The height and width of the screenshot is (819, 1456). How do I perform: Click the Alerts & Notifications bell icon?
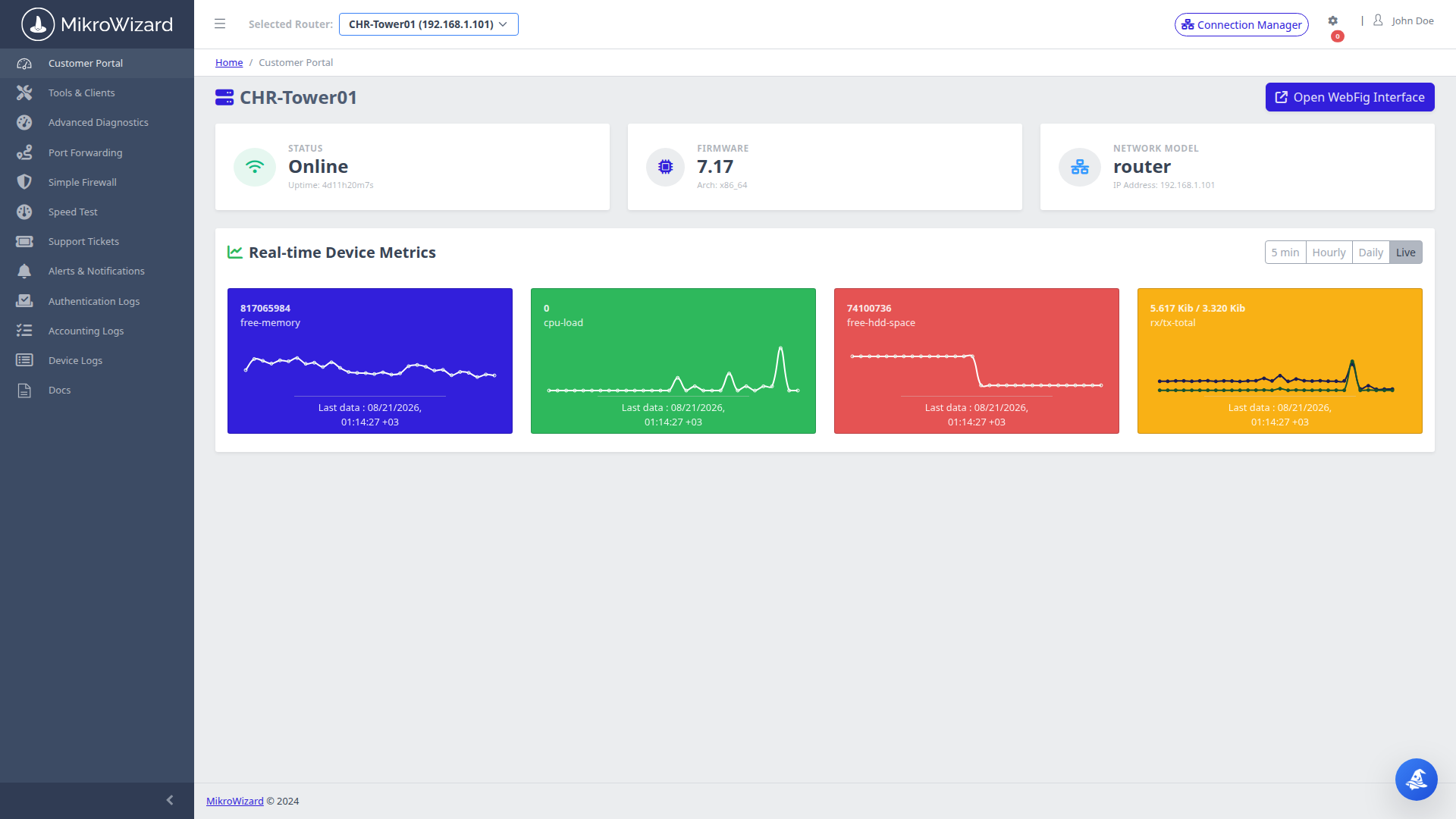[24, 271]
